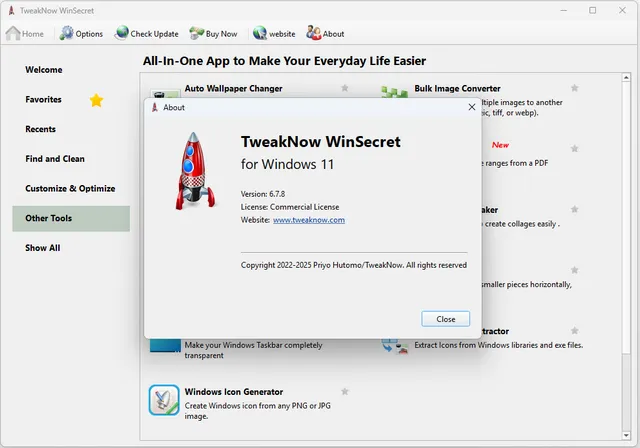The width and height of the screenshot is (640, 448).
Task: Open the Recents sidebar section
Action: 41,129
